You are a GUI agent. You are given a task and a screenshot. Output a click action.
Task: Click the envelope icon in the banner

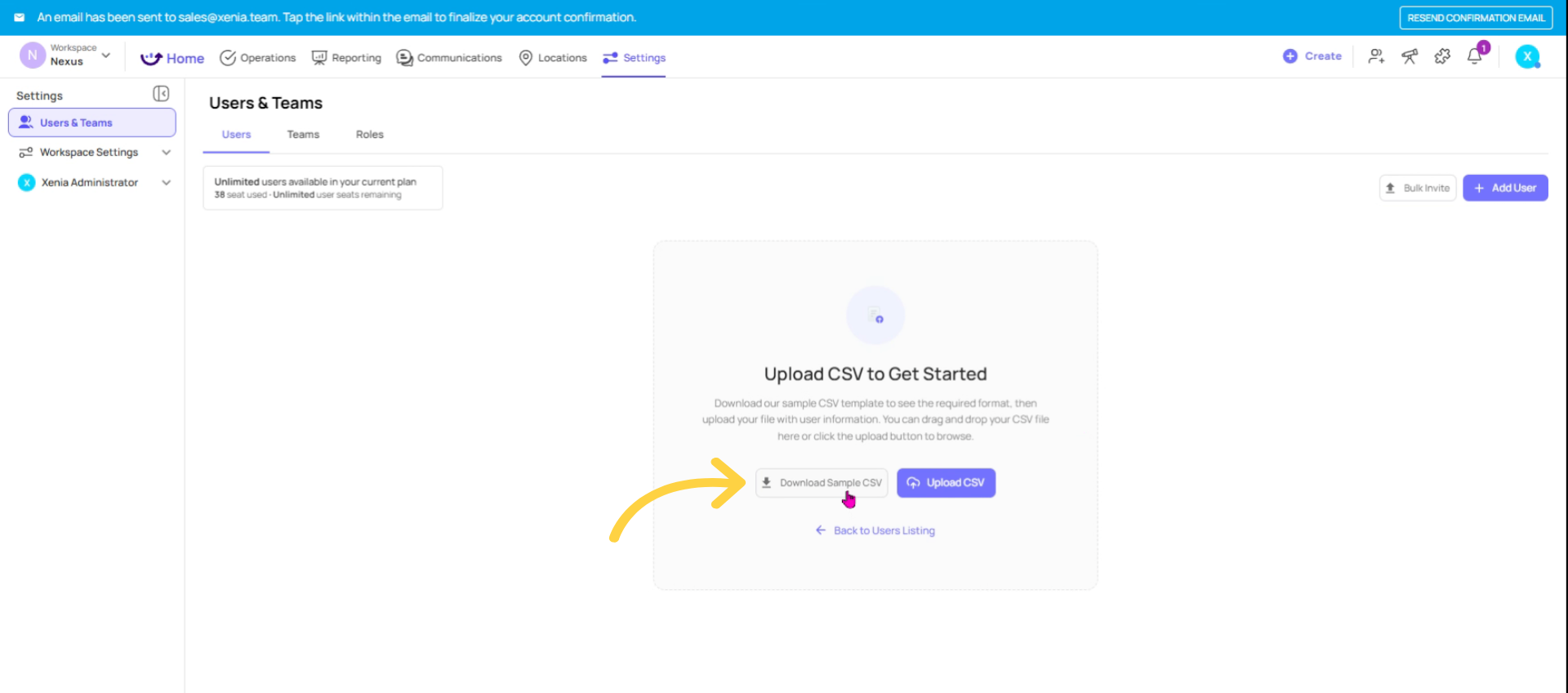click(x=18, y=16)
